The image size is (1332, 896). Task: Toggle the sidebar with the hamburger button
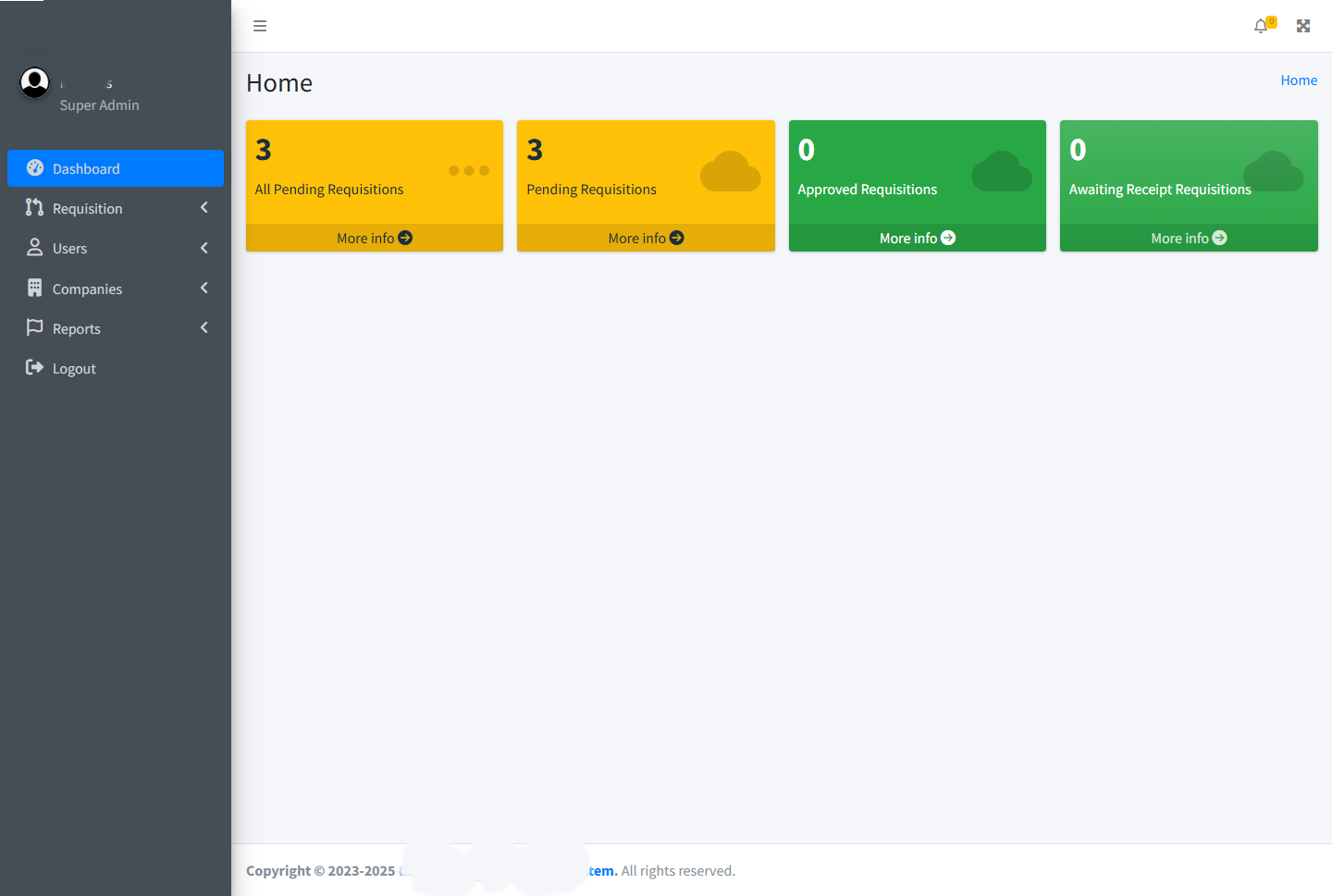[259, 26]
